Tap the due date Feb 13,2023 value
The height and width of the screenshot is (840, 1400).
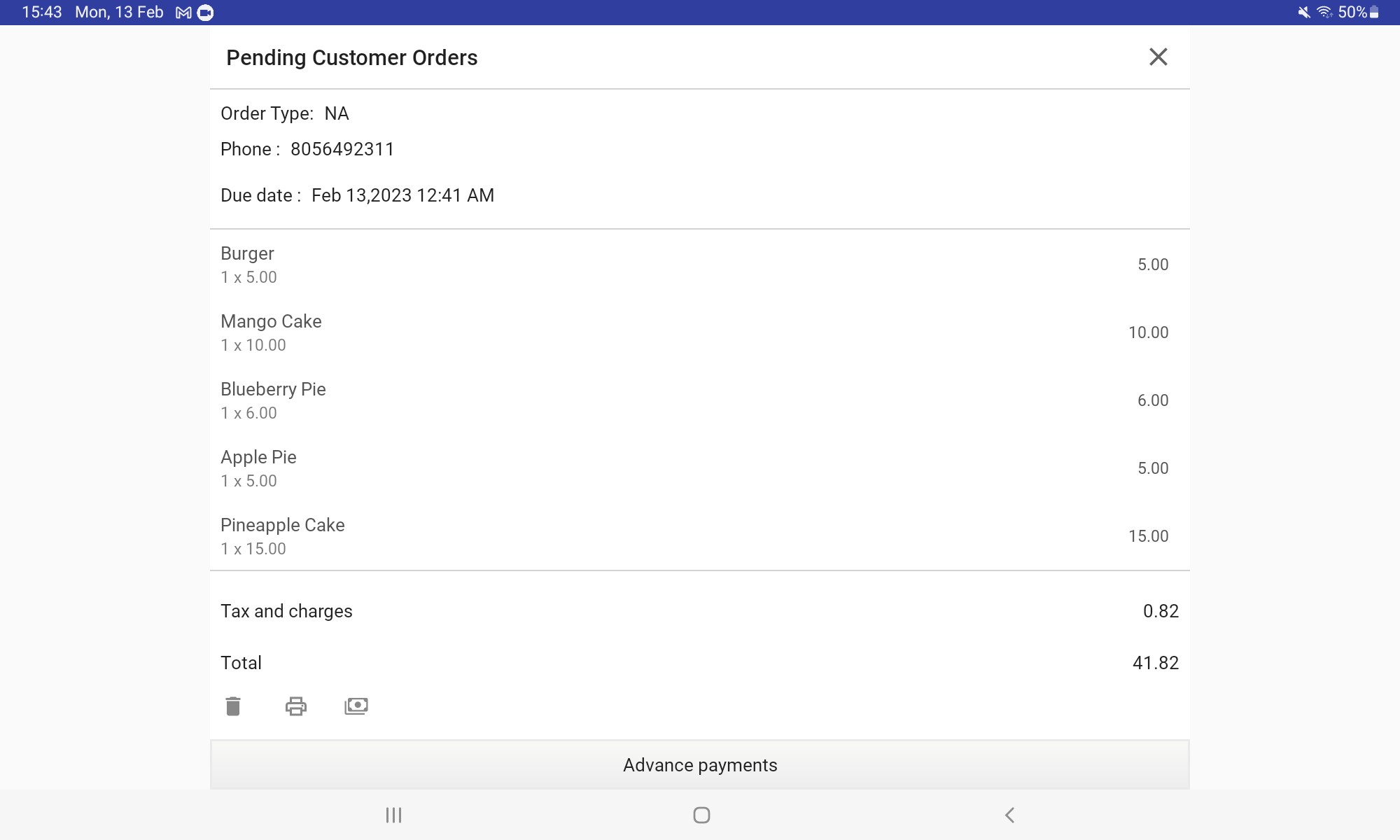tap(402, 195)
